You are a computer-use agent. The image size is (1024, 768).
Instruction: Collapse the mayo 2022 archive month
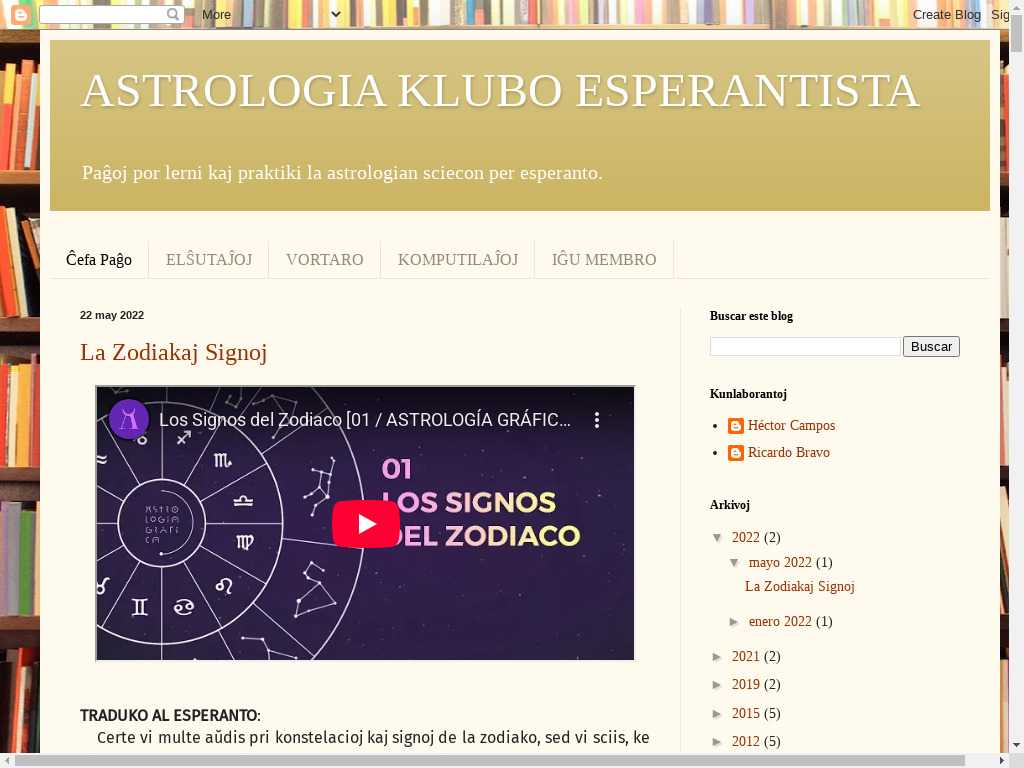[x=735, y=563]
